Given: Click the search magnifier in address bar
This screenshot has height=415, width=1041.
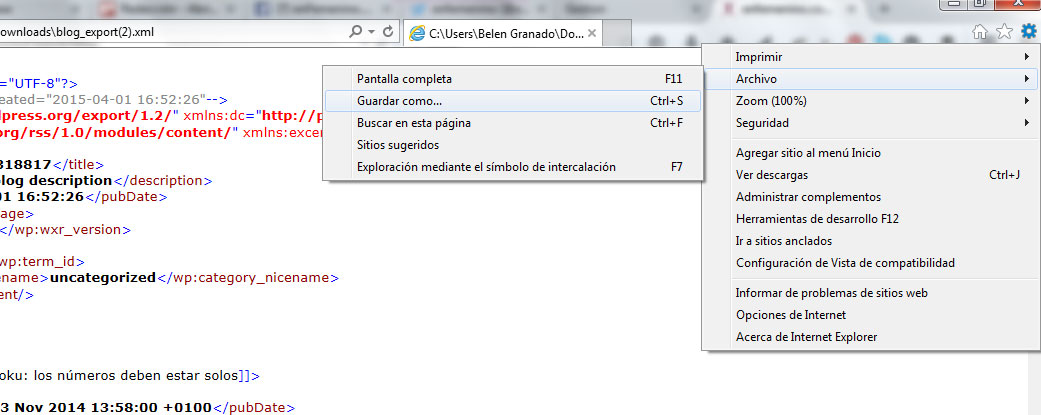Looking at the screenshot, I should click(x=356, y=32).
